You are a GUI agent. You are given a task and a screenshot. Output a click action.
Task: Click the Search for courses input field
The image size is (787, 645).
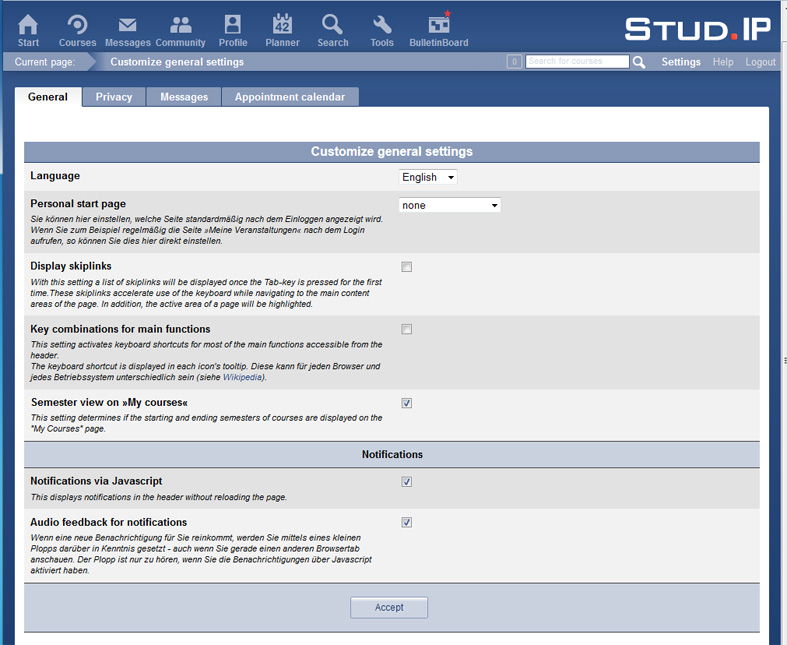(577, 61)
